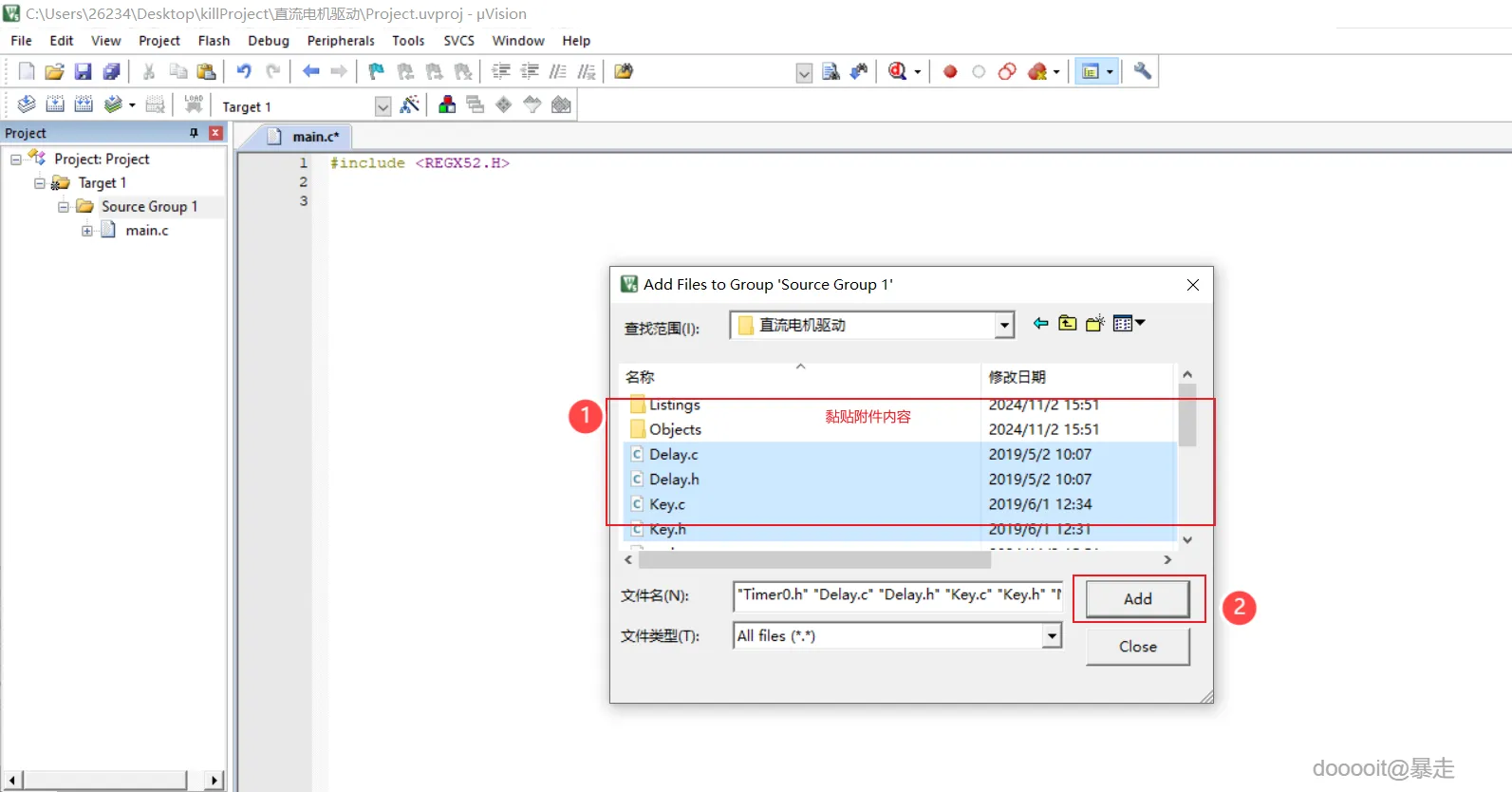The image size is (1512, 792).
Task: Click the Open file folder icon
Action: pos(54,71)
